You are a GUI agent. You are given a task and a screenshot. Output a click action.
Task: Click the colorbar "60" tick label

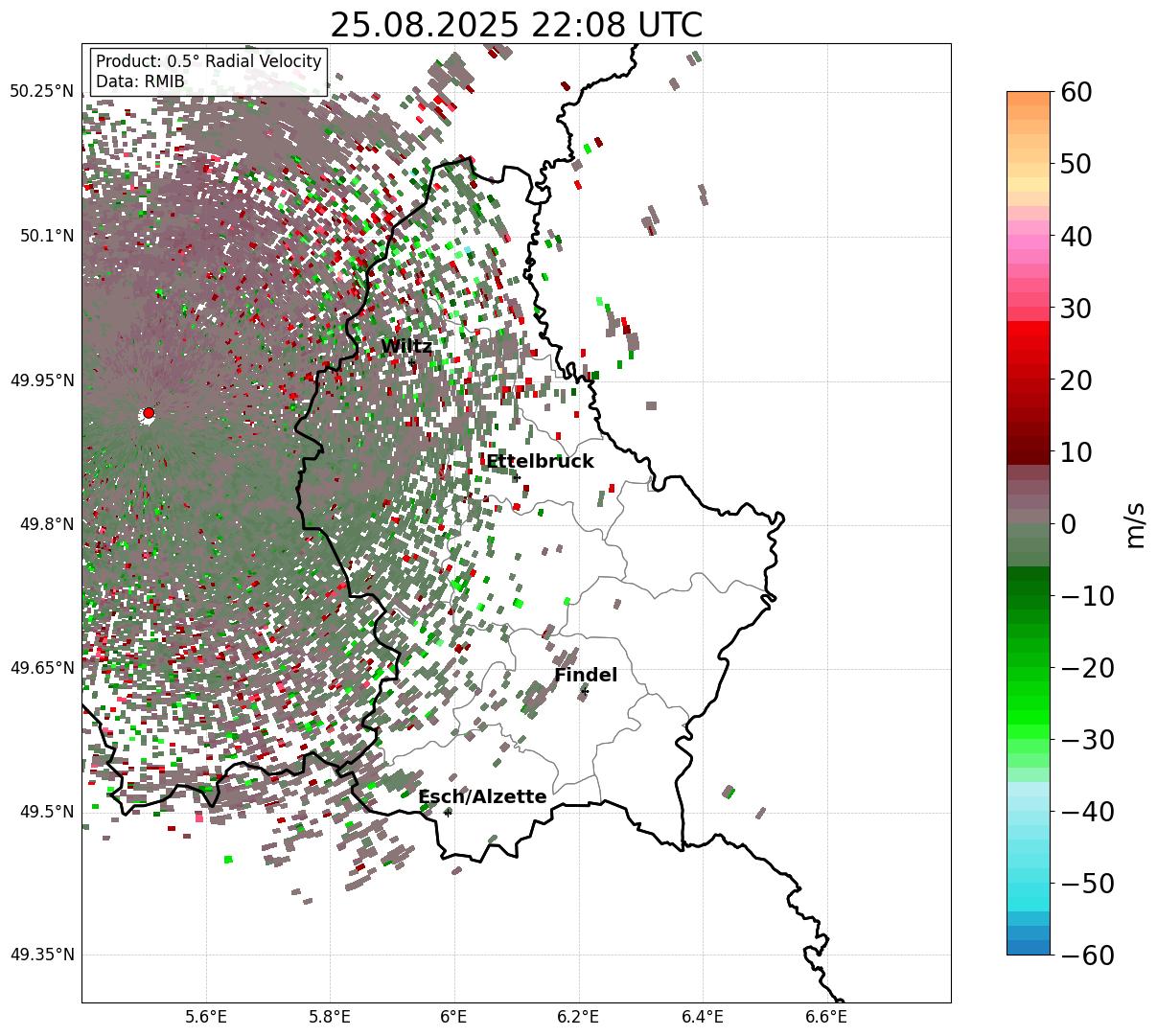(1077, 93)
